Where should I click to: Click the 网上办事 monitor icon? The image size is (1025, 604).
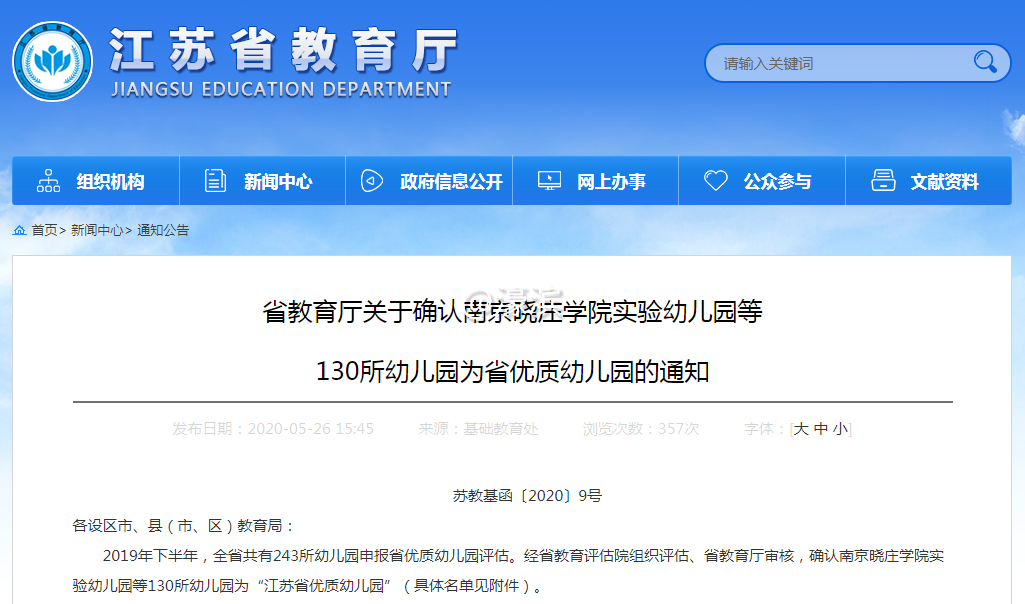(549, 181)
